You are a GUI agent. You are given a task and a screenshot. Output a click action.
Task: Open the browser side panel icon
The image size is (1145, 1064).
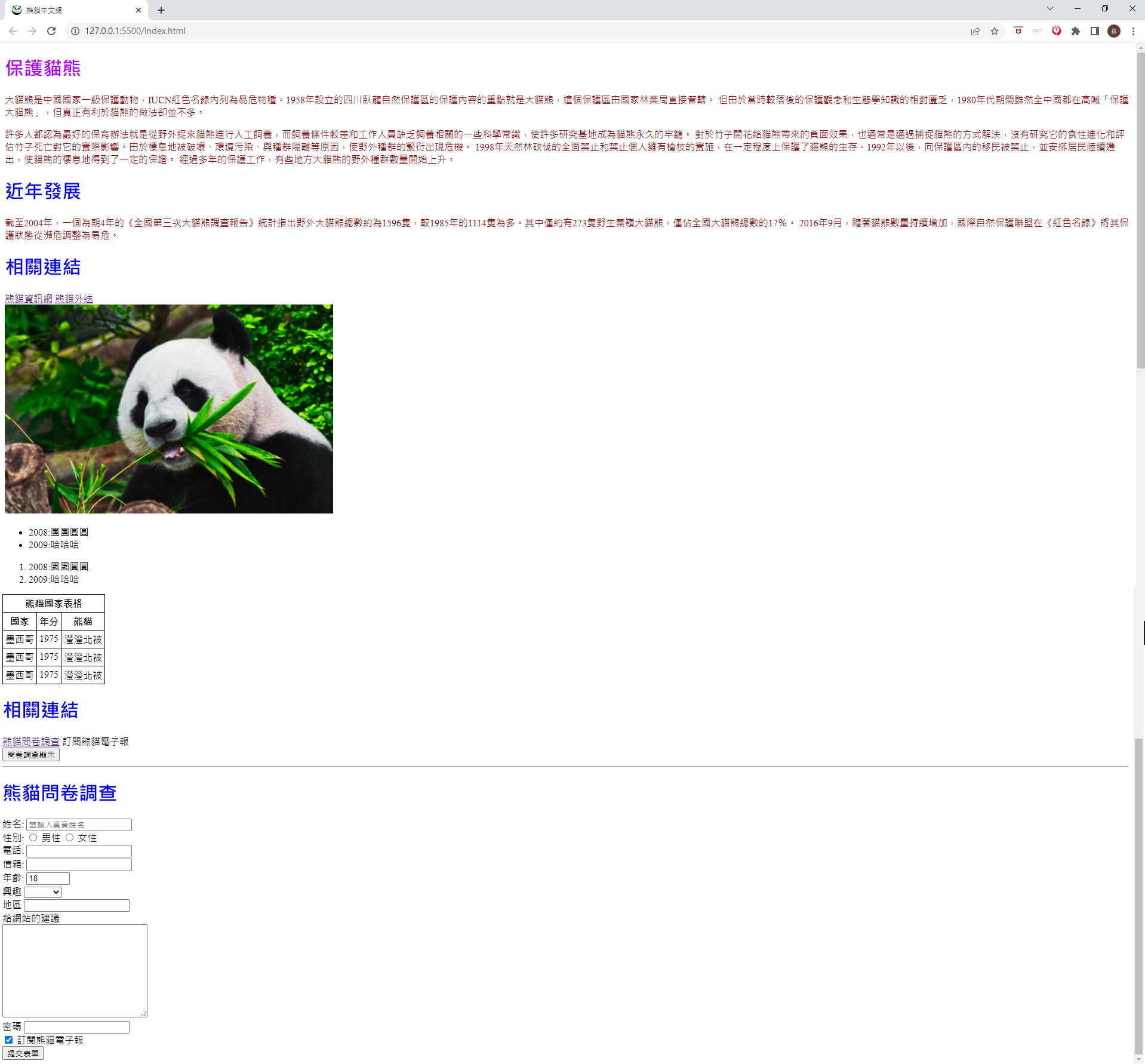pyautogui.click(x=1094, y=31)
